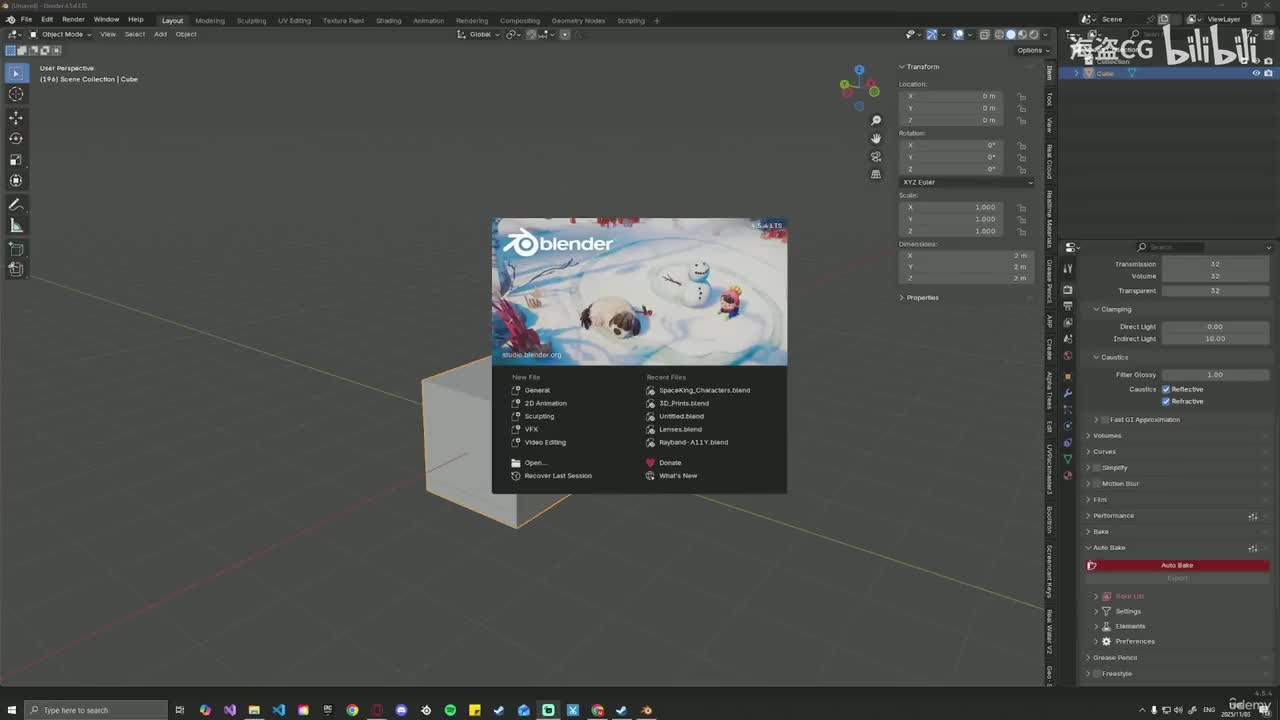Screen dimensions: 1280x720
Task: Open the Render menu
Action: [73, 19]
